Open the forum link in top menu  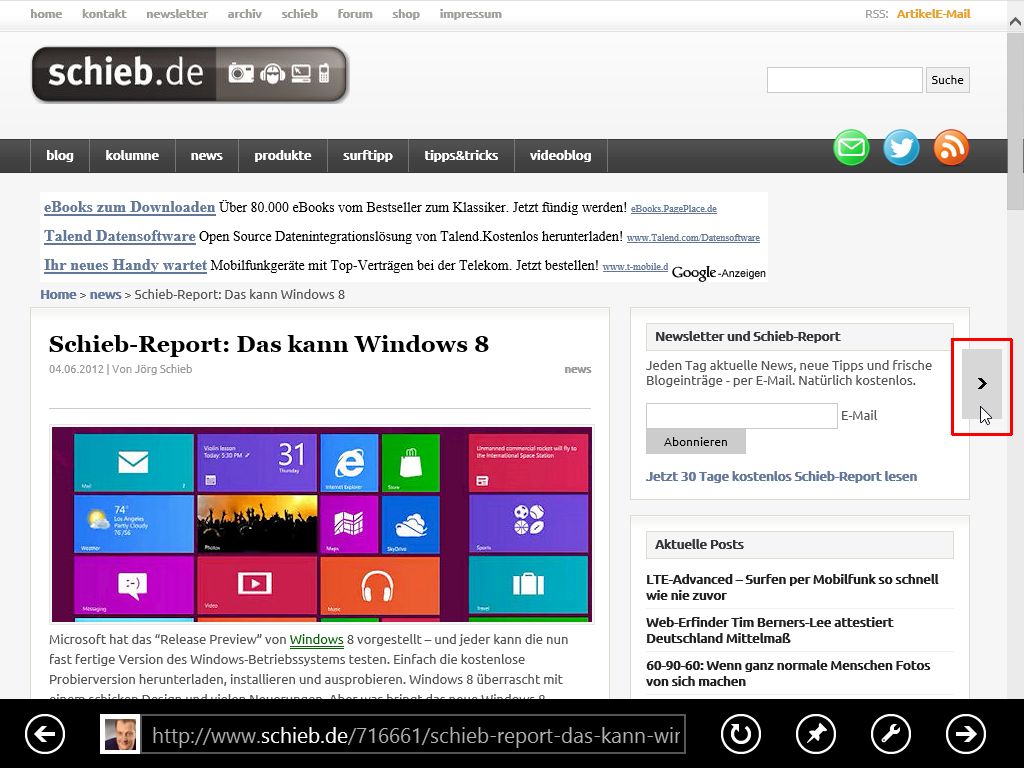click(355, 14)
